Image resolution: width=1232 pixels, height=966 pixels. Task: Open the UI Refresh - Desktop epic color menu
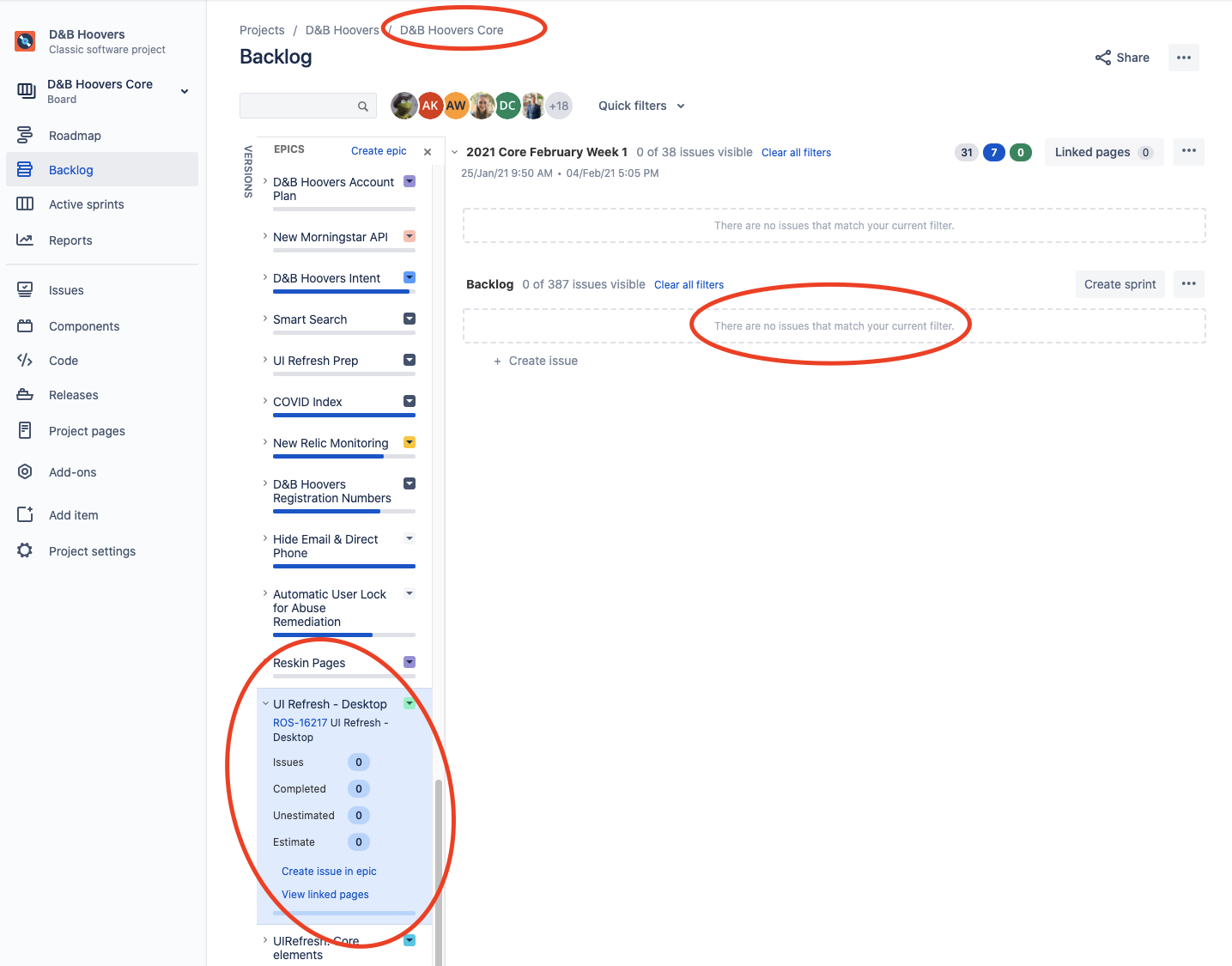(410, 703)
